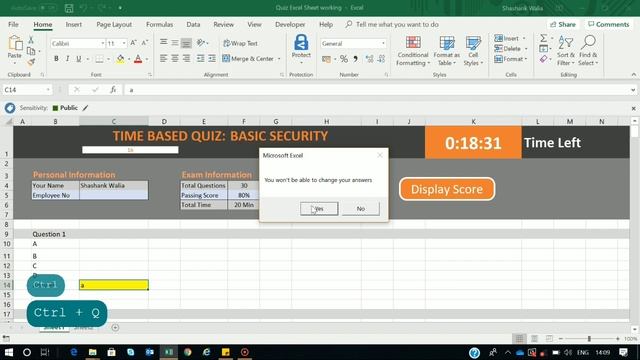Apply the yellow Fill Color
This screenshot has width=640, height=360.
(120, 59)
